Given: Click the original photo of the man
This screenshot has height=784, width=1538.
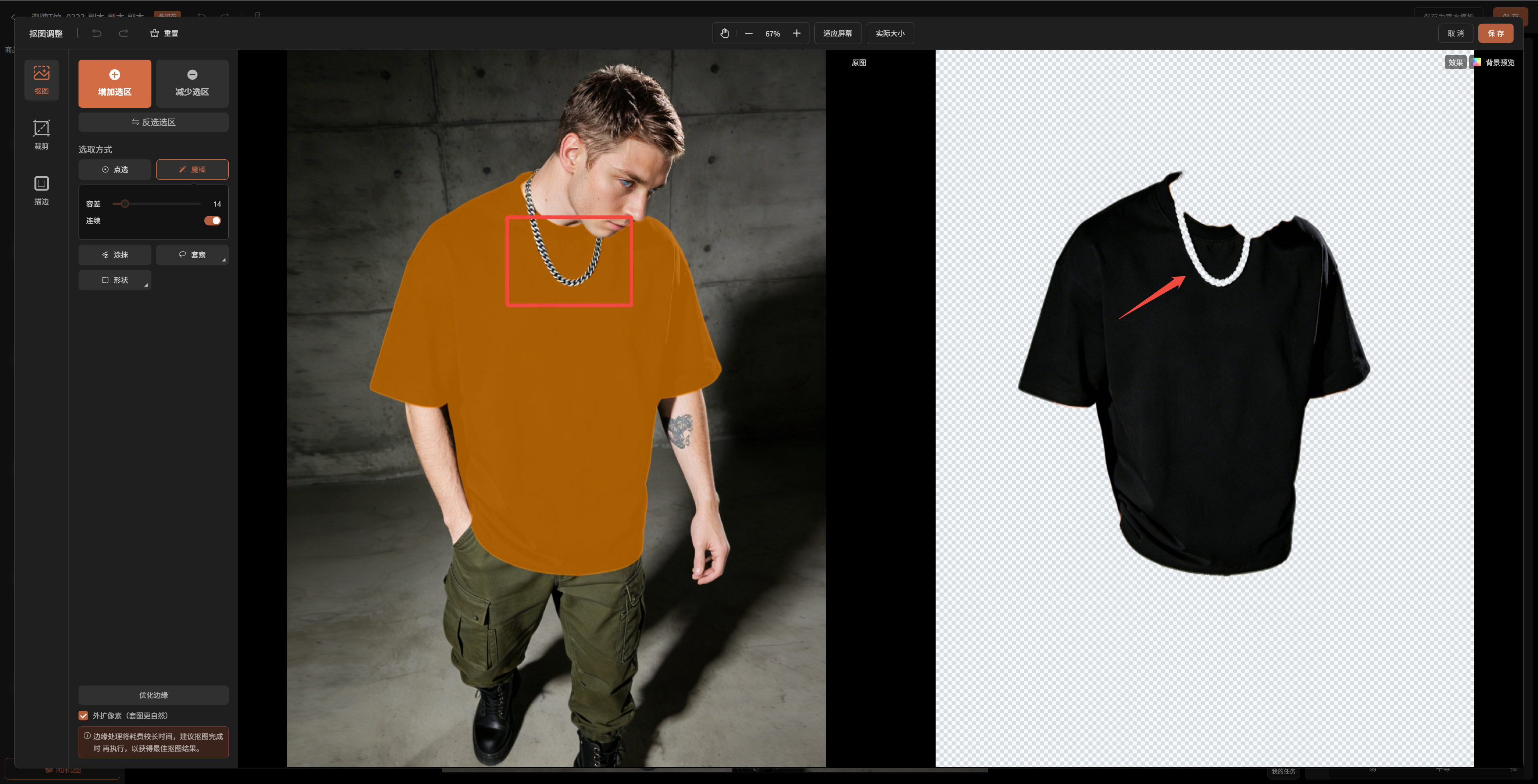Looking at the screenshot, I should (x=556, y=408).
